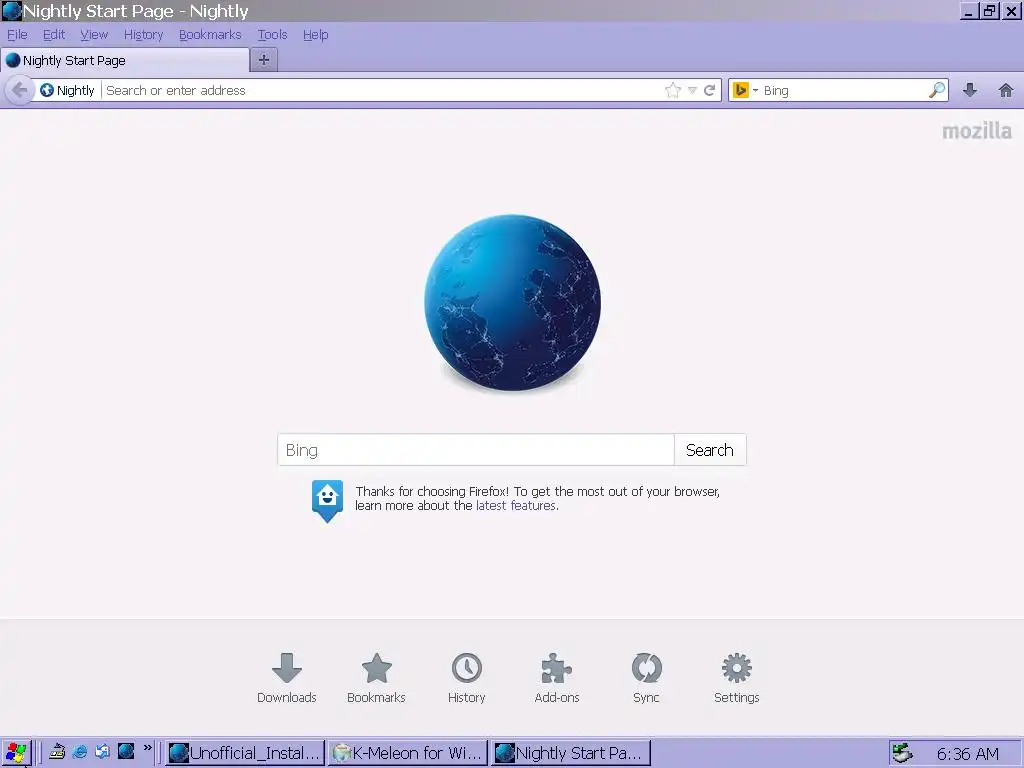Click the title bar Nightly app icon

(x=12, y=11)
